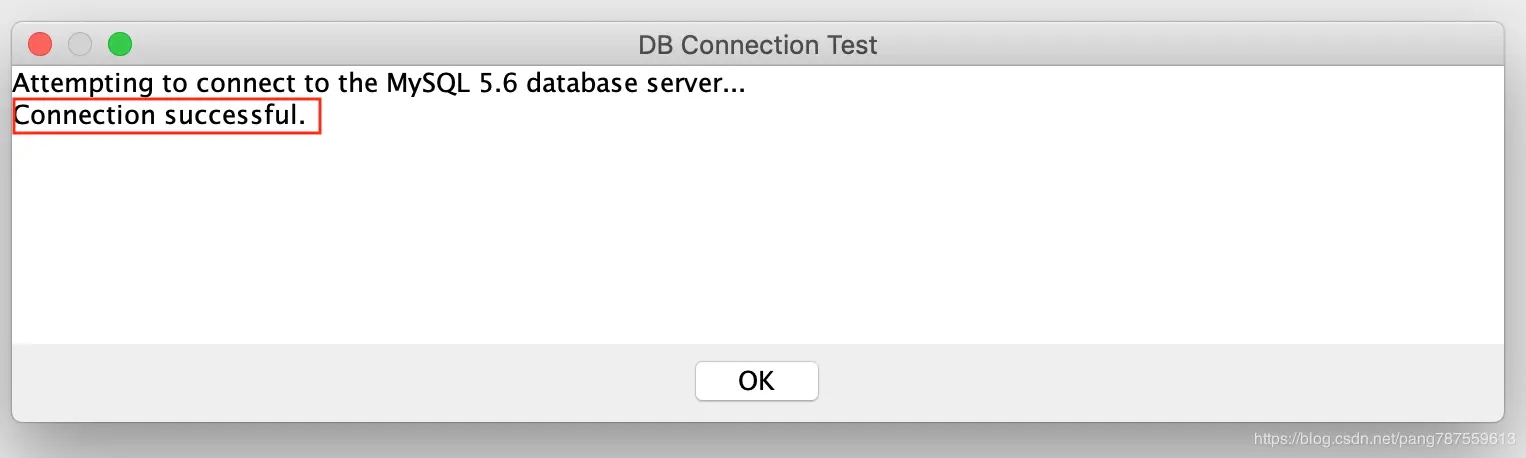Screen dimensions: 1526x458
Task: Click the word "Attempting" in the log
Action: click(84, 83)
